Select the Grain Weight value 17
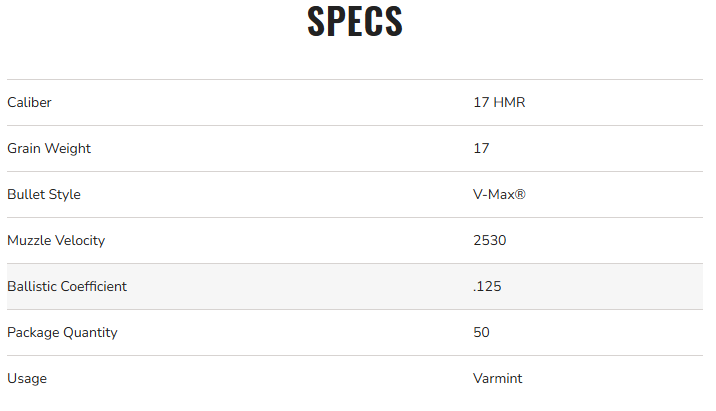 pos(481,148)
